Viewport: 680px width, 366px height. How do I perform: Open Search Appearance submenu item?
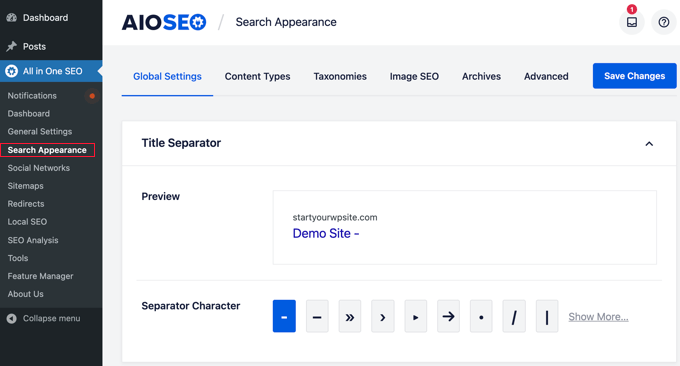[x=47, y=150]
